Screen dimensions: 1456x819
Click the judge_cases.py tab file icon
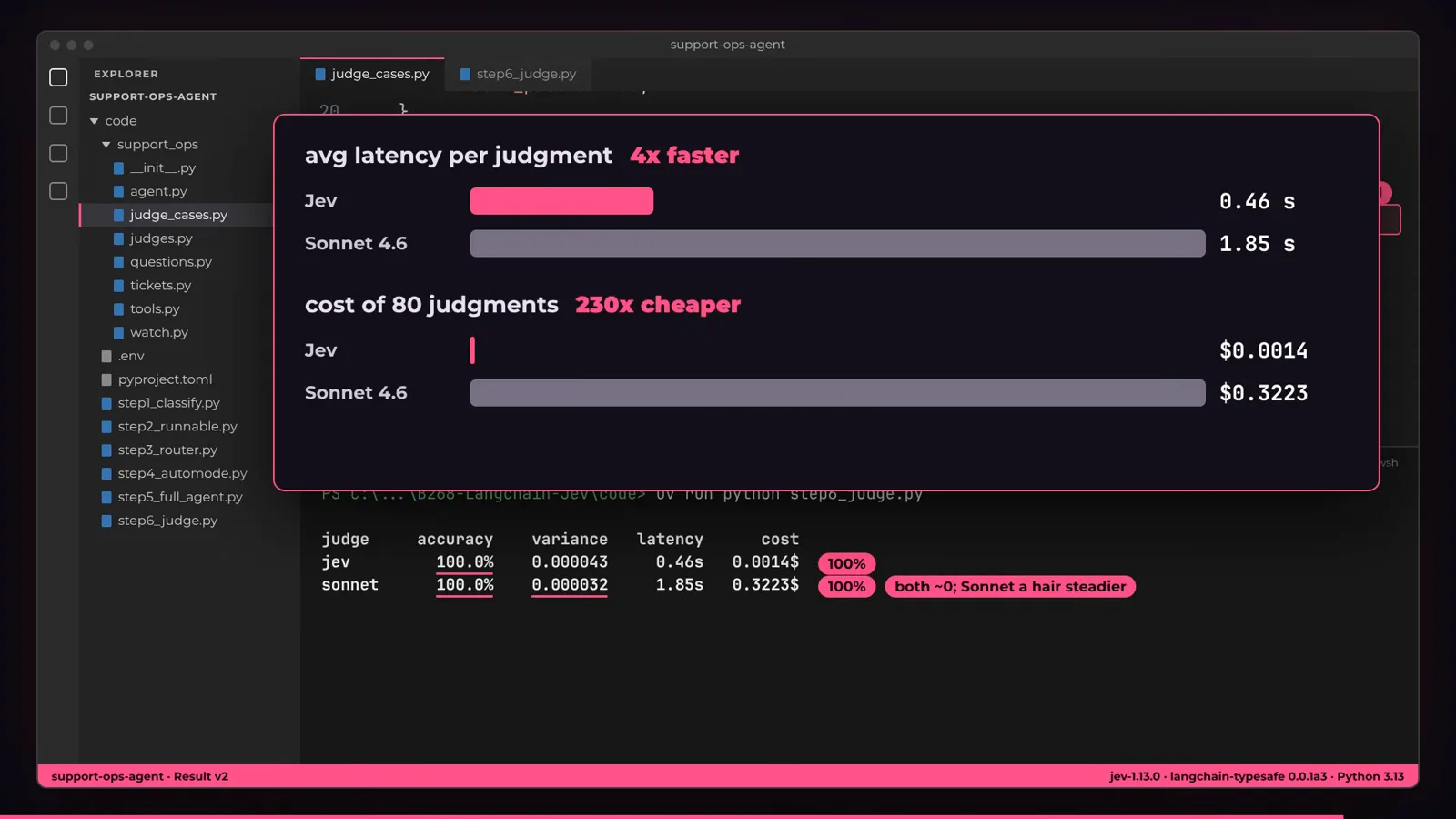(x=320, y=75)
